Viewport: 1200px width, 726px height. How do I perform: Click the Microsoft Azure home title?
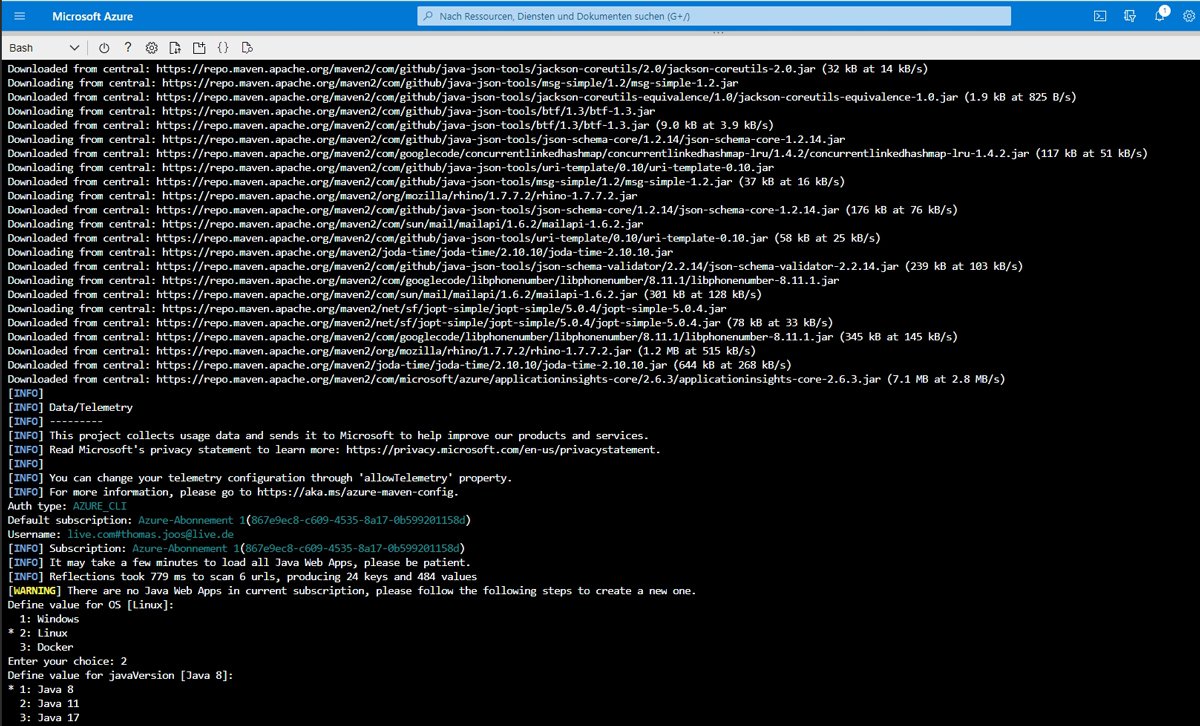[x=92, y=17]
